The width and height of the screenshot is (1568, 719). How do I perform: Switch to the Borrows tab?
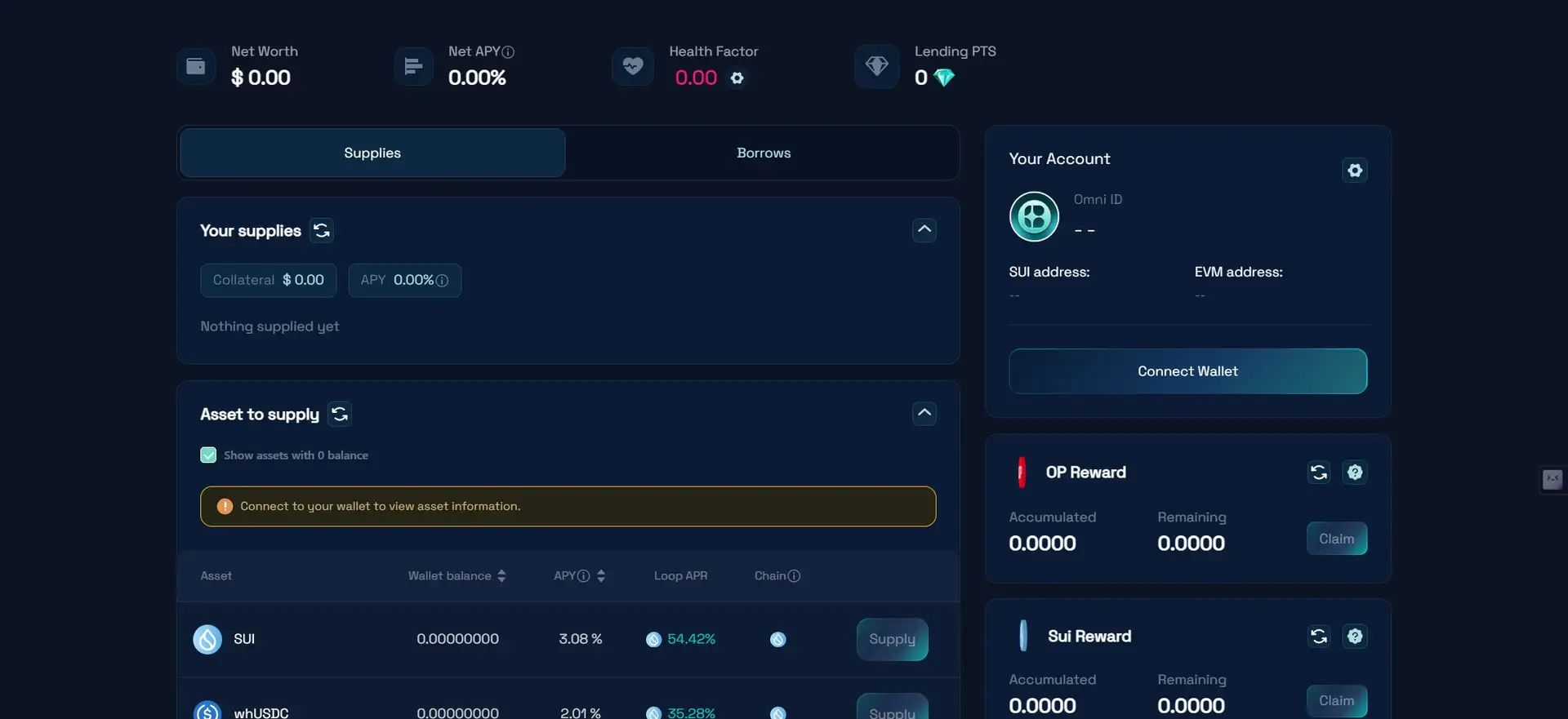763,153
